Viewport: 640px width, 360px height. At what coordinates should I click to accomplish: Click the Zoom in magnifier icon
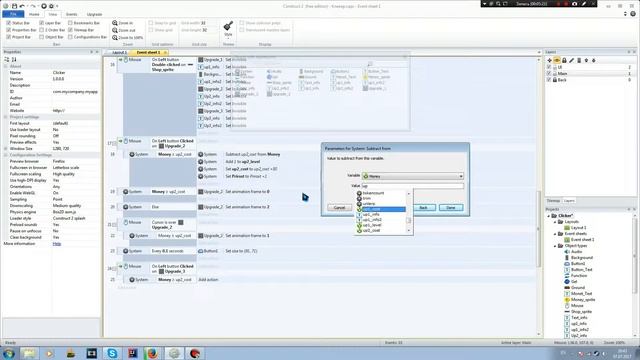pos(115,23)
